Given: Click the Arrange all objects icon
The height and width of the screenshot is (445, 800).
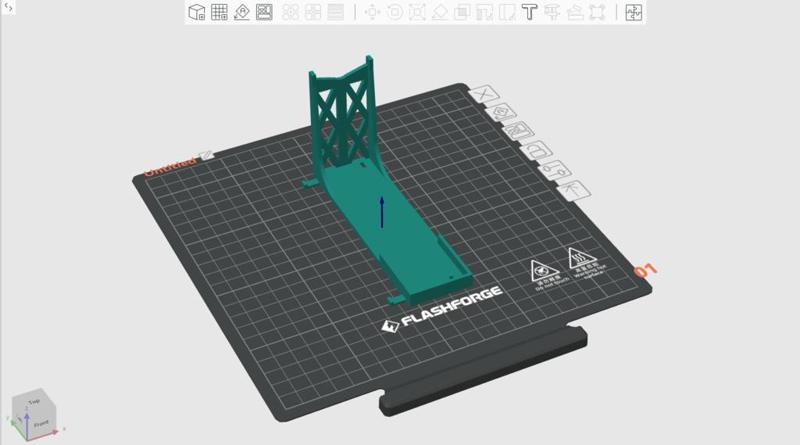Looking at the screenshot, I should 264,12.
